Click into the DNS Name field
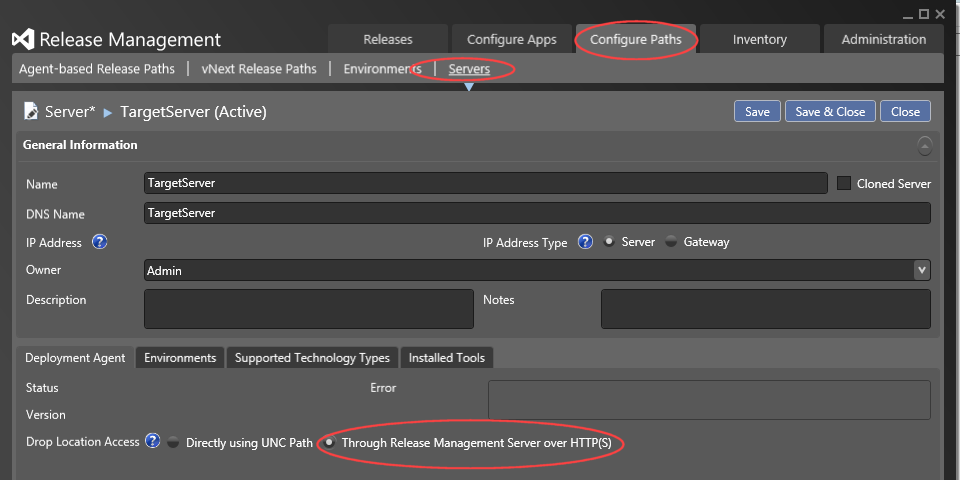 tap(537, 213)
